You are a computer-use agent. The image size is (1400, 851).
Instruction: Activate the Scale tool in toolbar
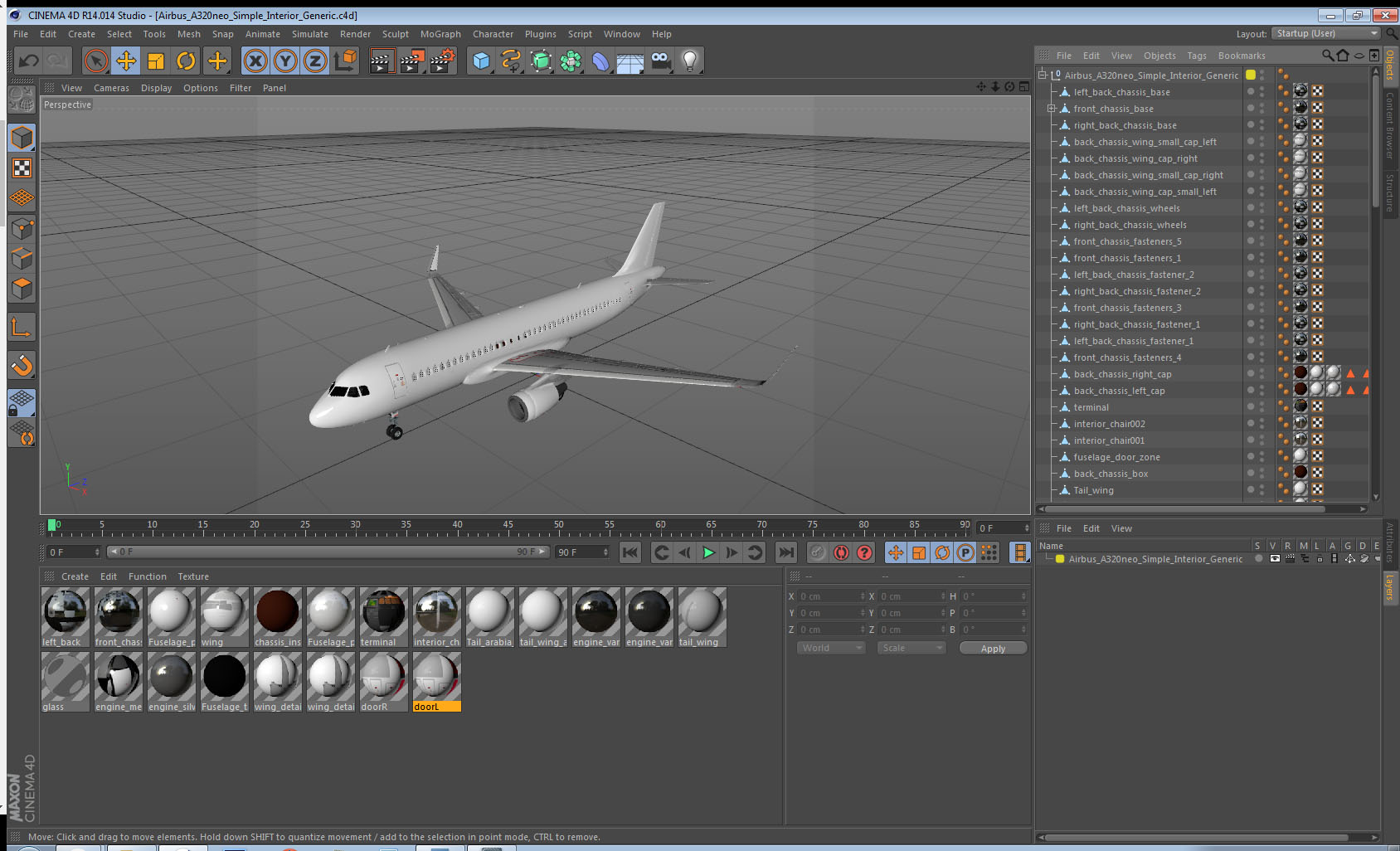(x=156, y=61)
